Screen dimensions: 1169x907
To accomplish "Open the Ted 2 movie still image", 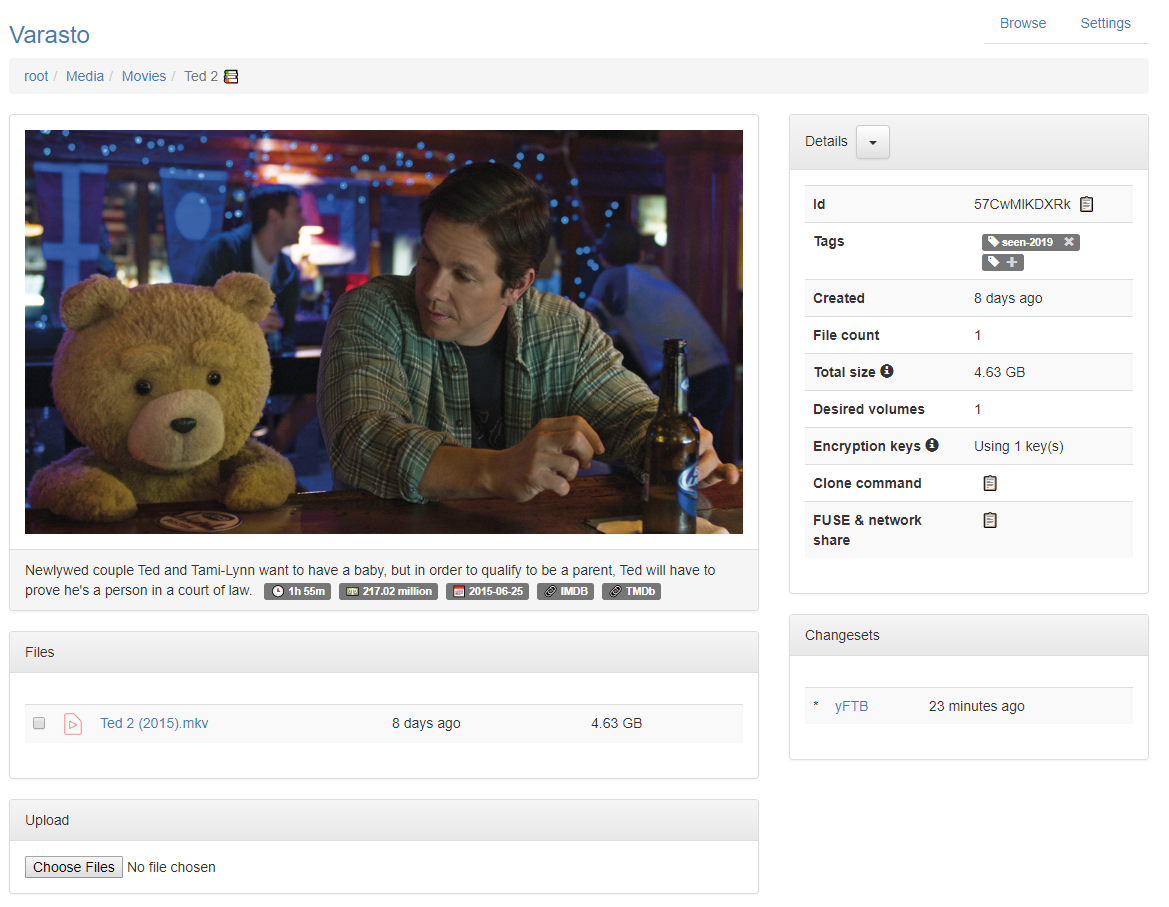I will coord(383,332).
